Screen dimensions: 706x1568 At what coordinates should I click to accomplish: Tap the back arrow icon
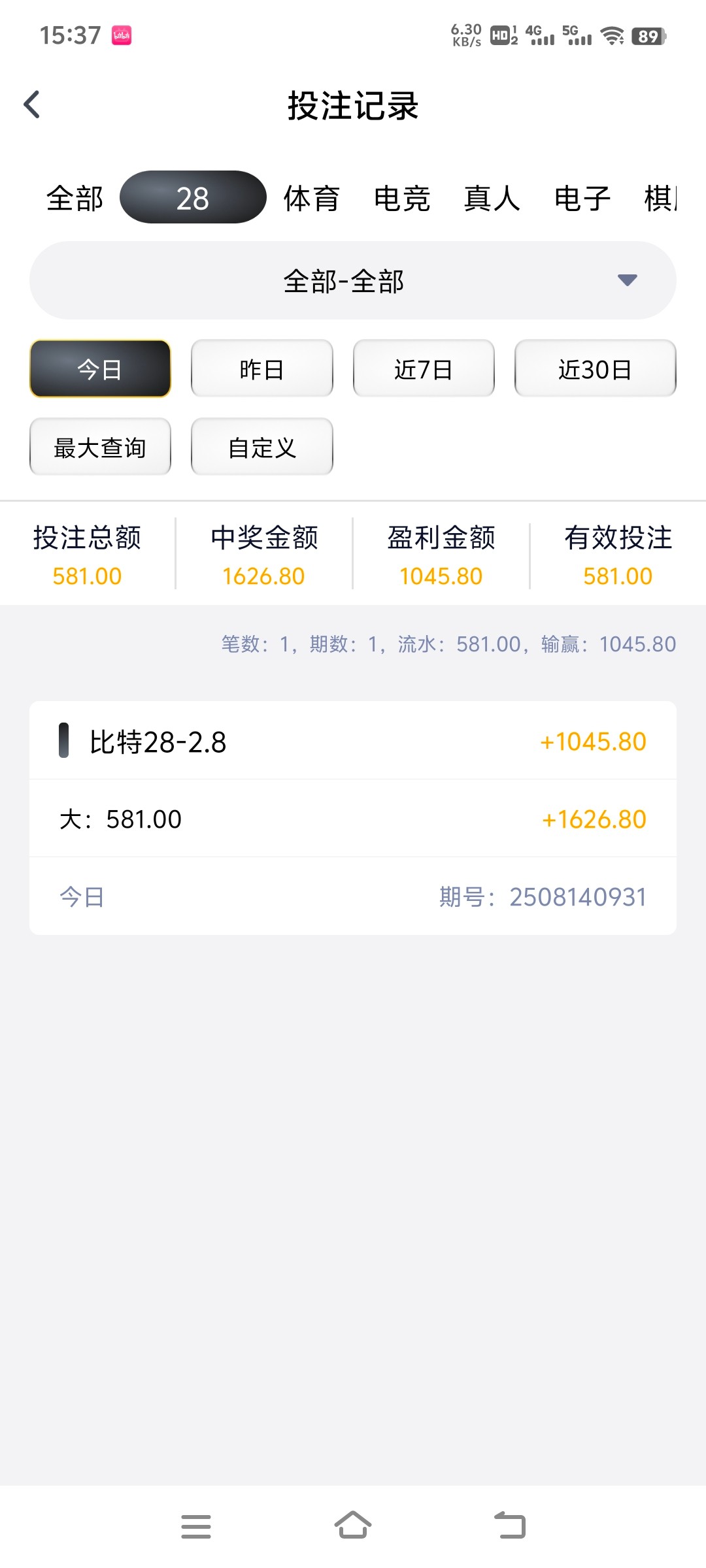click(32, 105)
